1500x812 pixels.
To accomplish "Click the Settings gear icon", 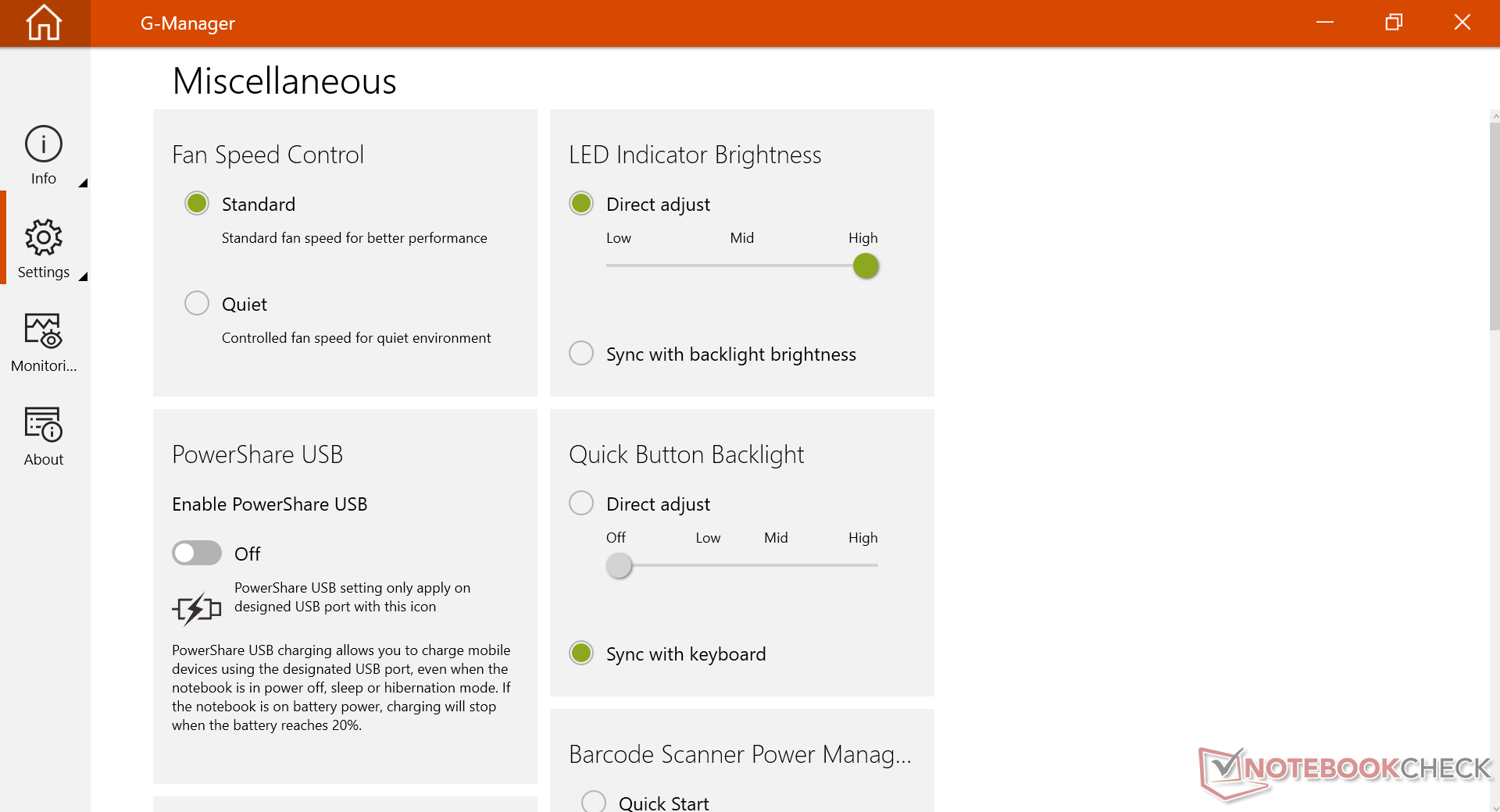I will point(44,237).
